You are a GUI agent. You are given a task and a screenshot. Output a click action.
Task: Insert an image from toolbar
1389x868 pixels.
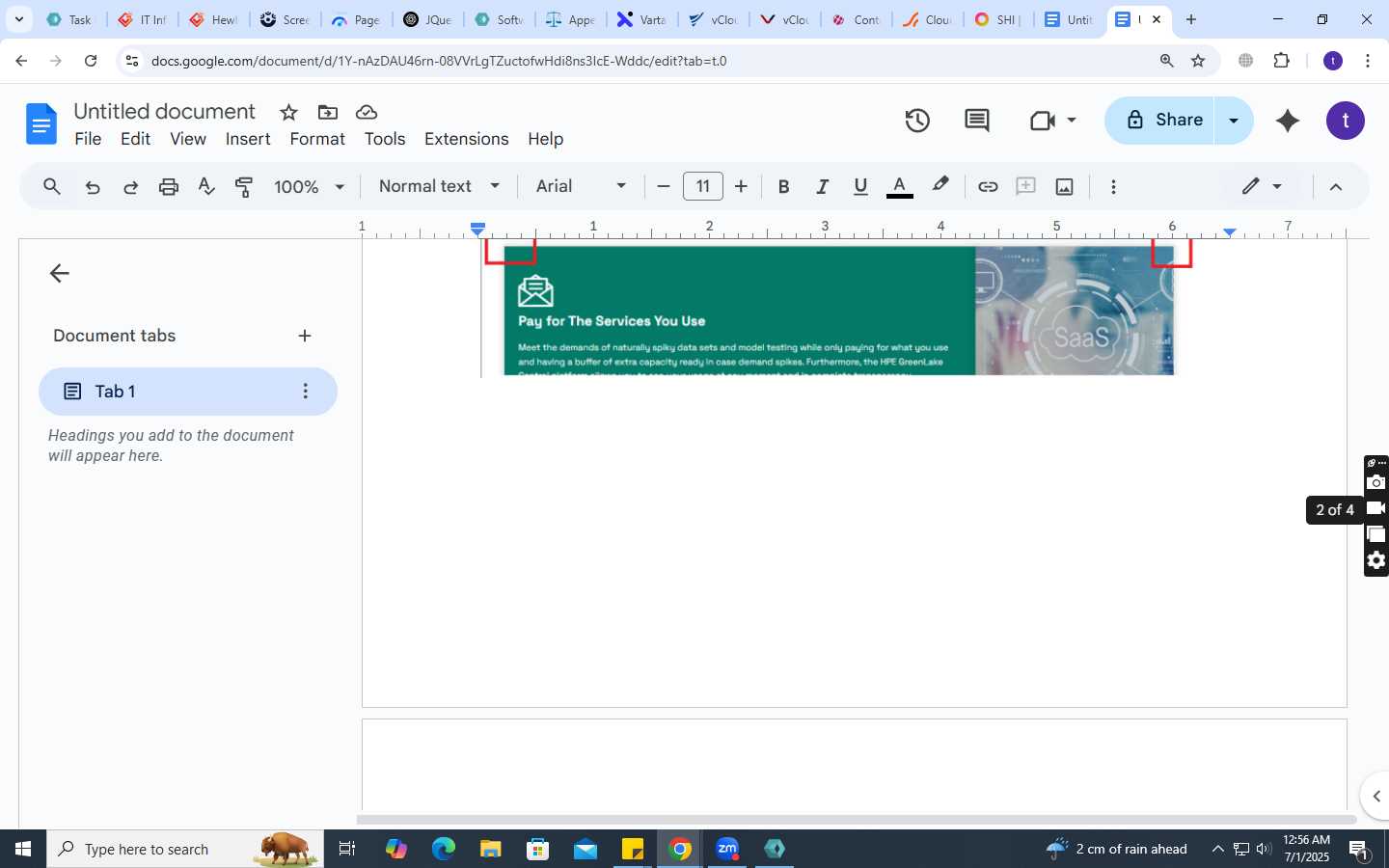click(1065, 187)
